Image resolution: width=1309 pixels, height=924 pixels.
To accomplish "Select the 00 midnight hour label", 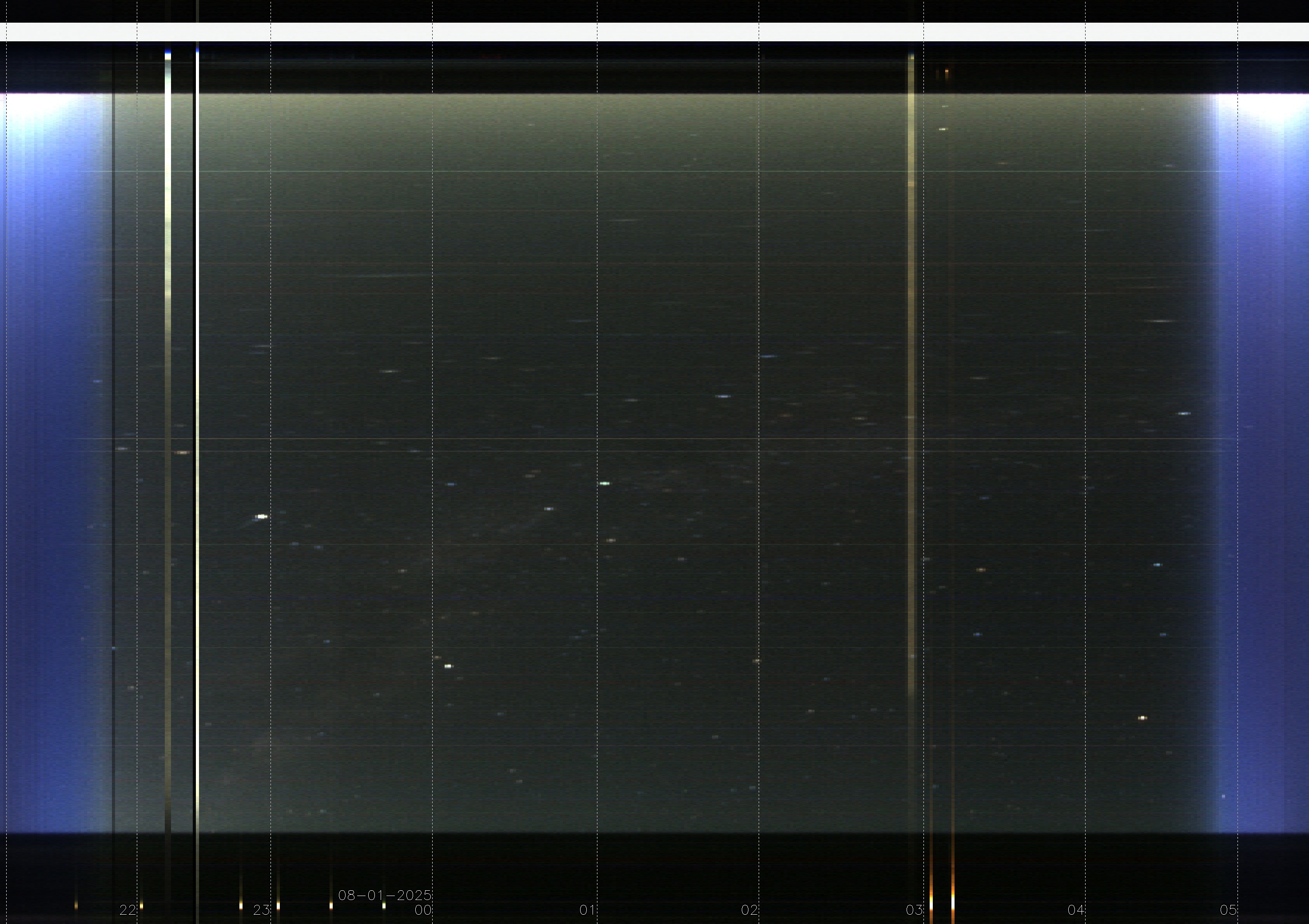I will (422, 910).
